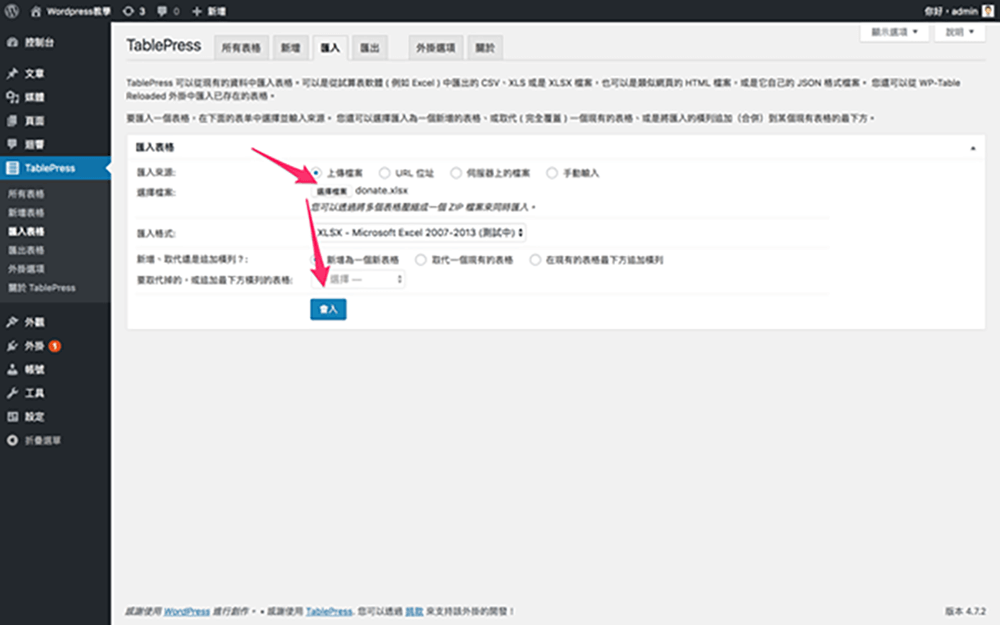Open the site home icon in admin bar

[36, 11]
